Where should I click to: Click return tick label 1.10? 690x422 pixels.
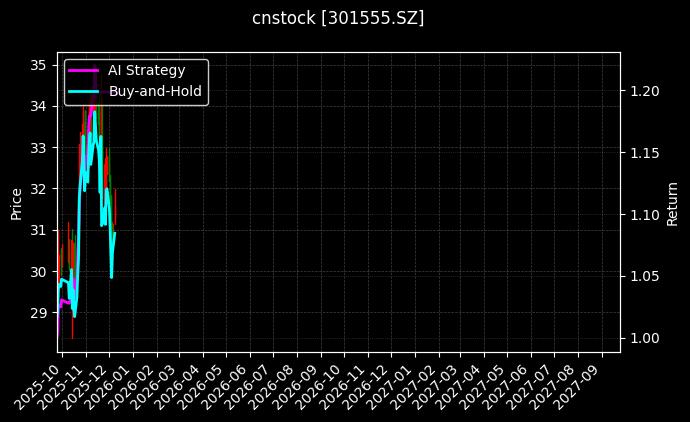pyautogui.click(x=645, y=215)
